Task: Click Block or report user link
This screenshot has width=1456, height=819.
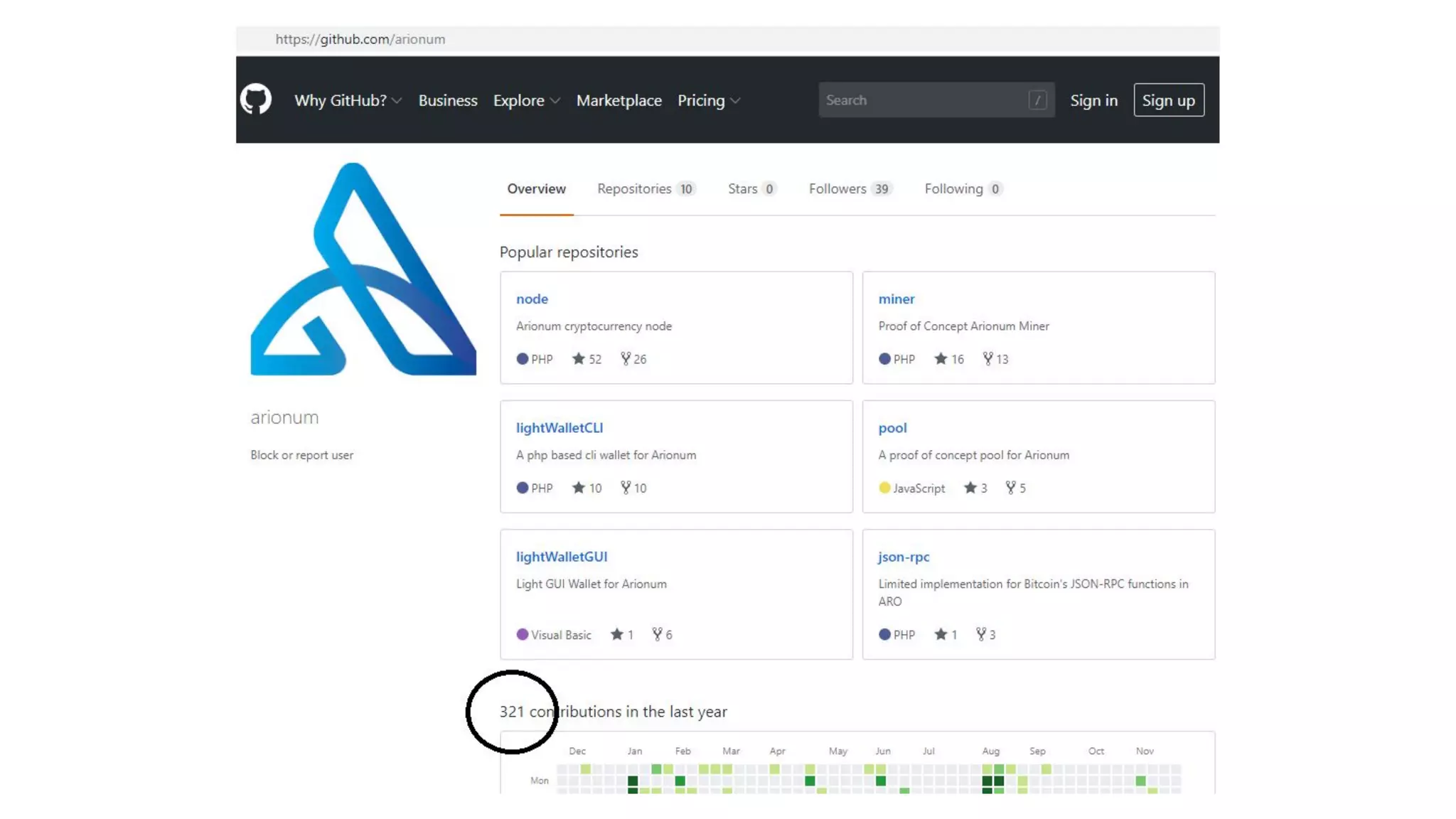Action: point(301,455)
